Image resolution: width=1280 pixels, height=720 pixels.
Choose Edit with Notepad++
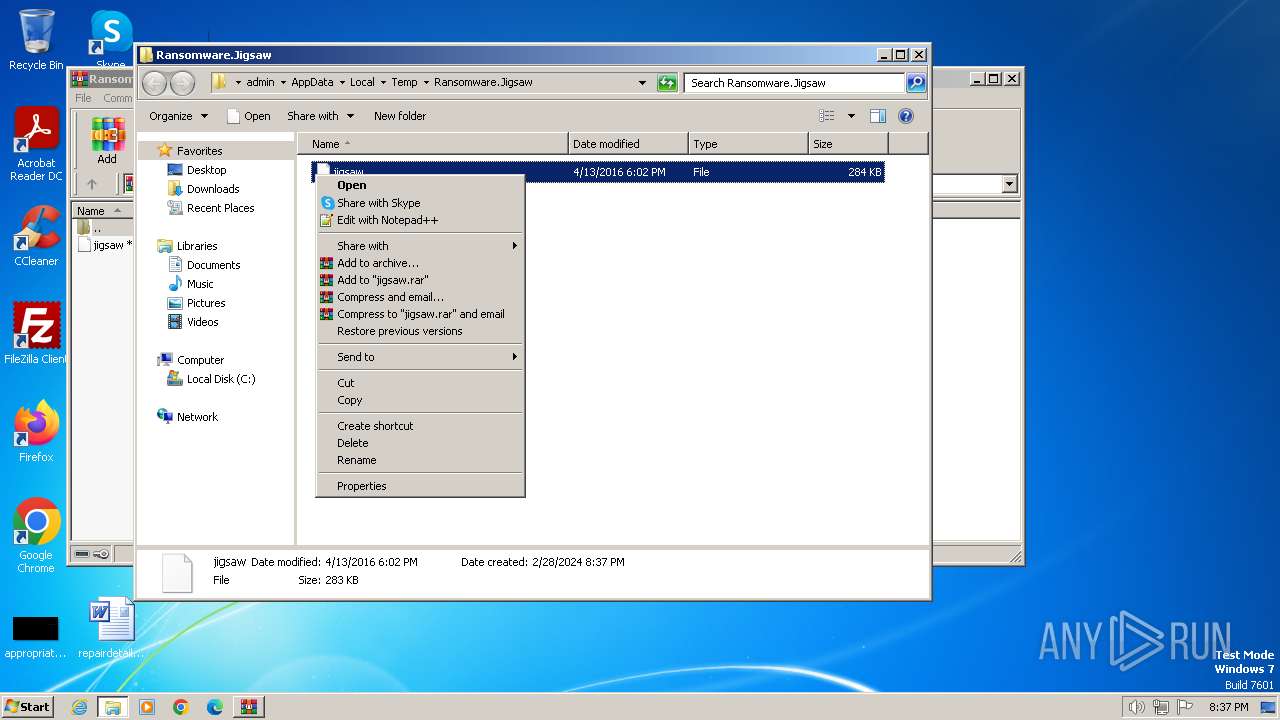[x=420, y=220]
